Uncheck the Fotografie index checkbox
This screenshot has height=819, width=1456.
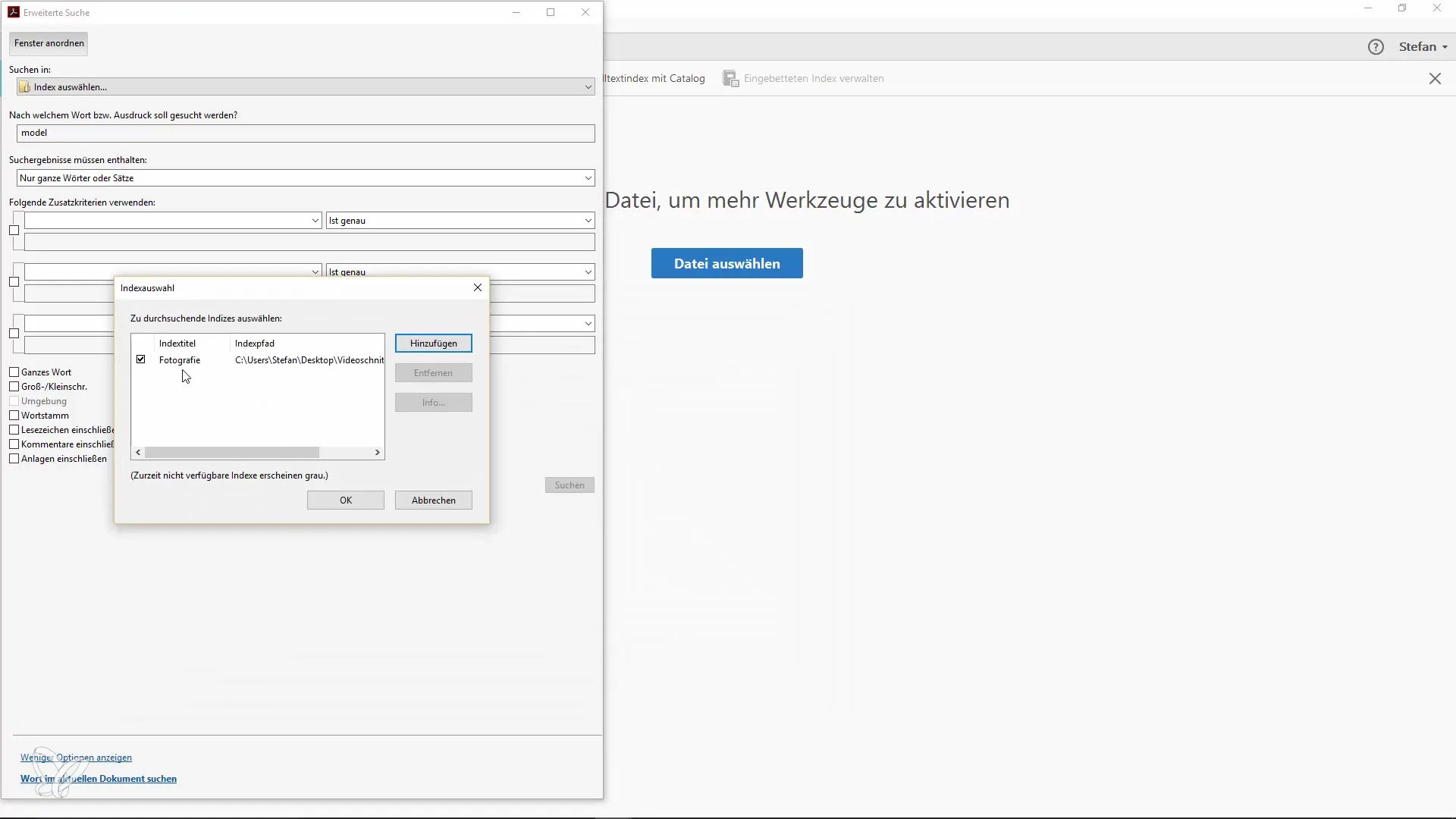point(141,359)
